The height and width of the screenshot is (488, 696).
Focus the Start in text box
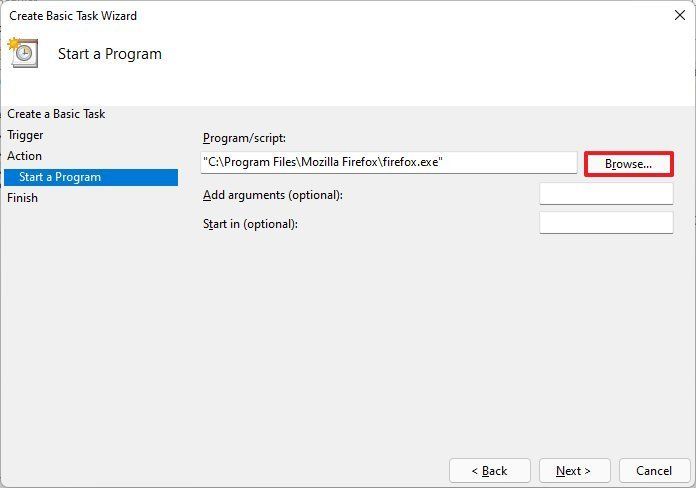606,222
